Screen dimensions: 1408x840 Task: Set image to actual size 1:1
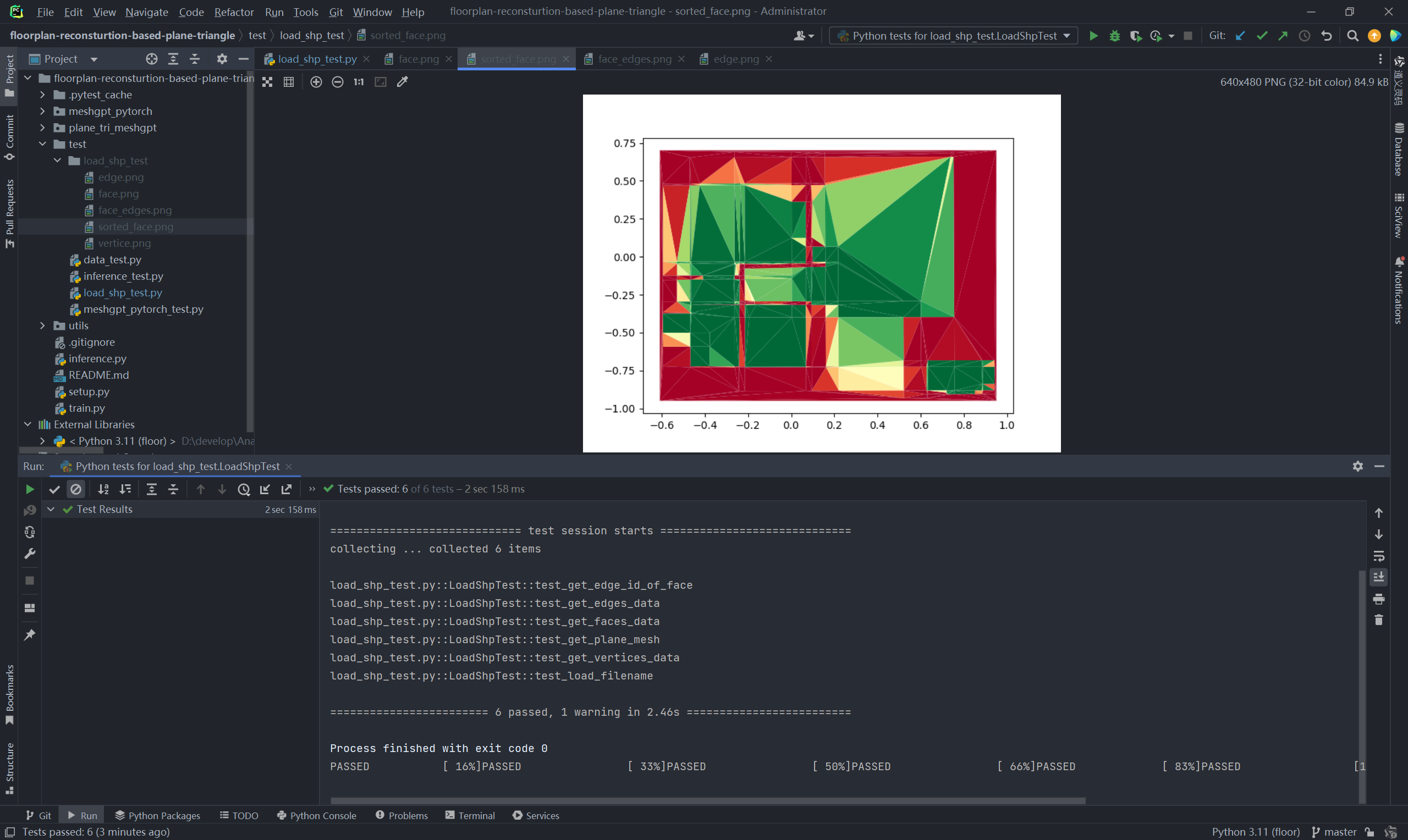pyautogui.click(x=359, y=82)
